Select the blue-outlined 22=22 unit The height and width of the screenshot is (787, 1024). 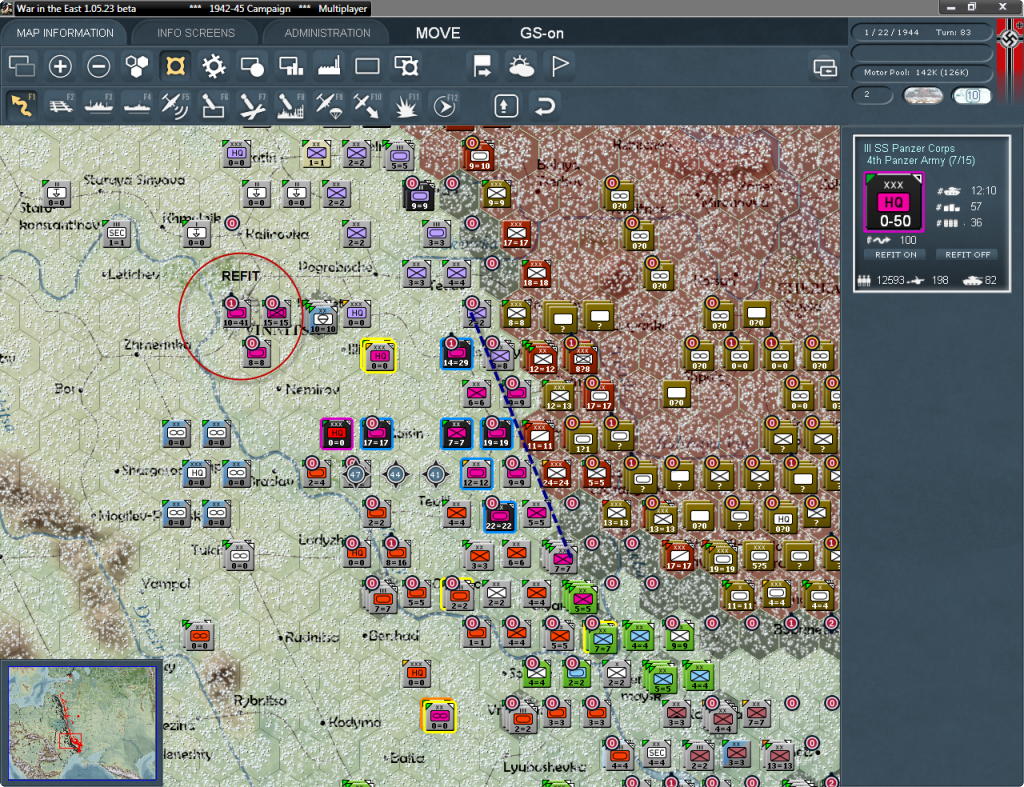click(x=499, y=516)
